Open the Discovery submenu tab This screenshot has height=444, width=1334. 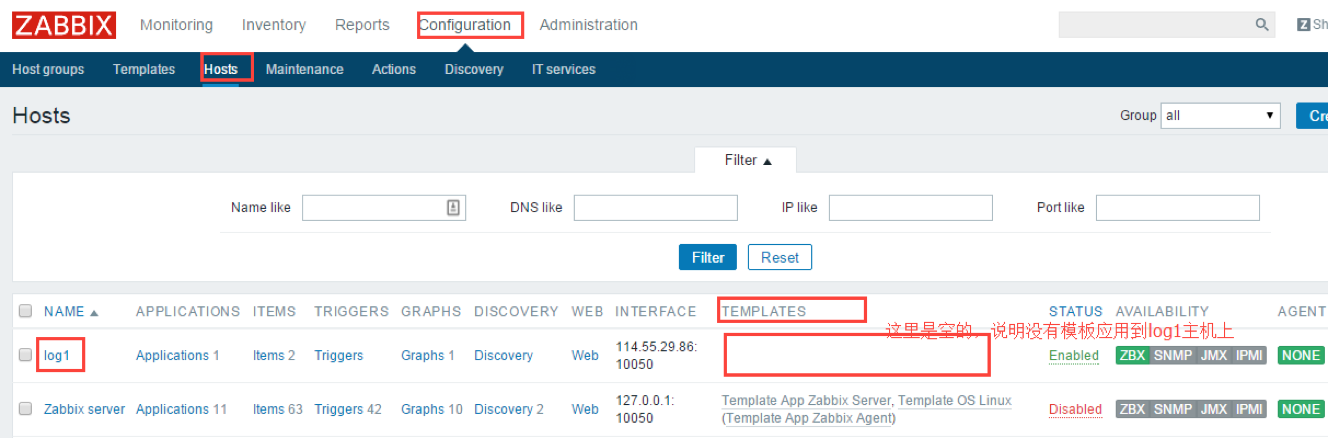tap(474, 69)
